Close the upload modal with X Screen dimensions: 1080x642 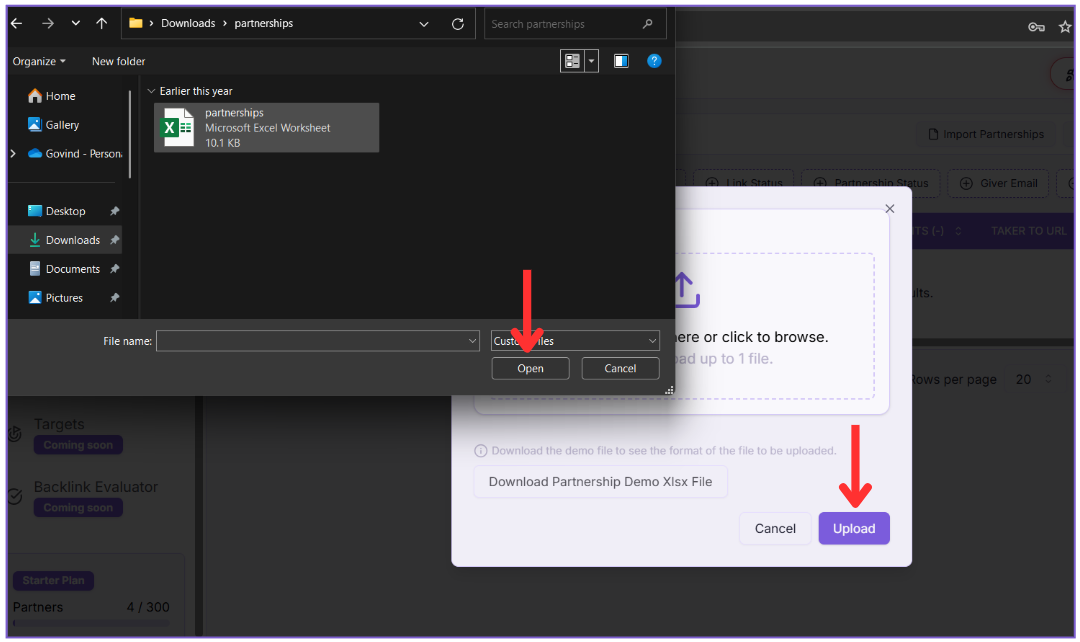[889, 209]
